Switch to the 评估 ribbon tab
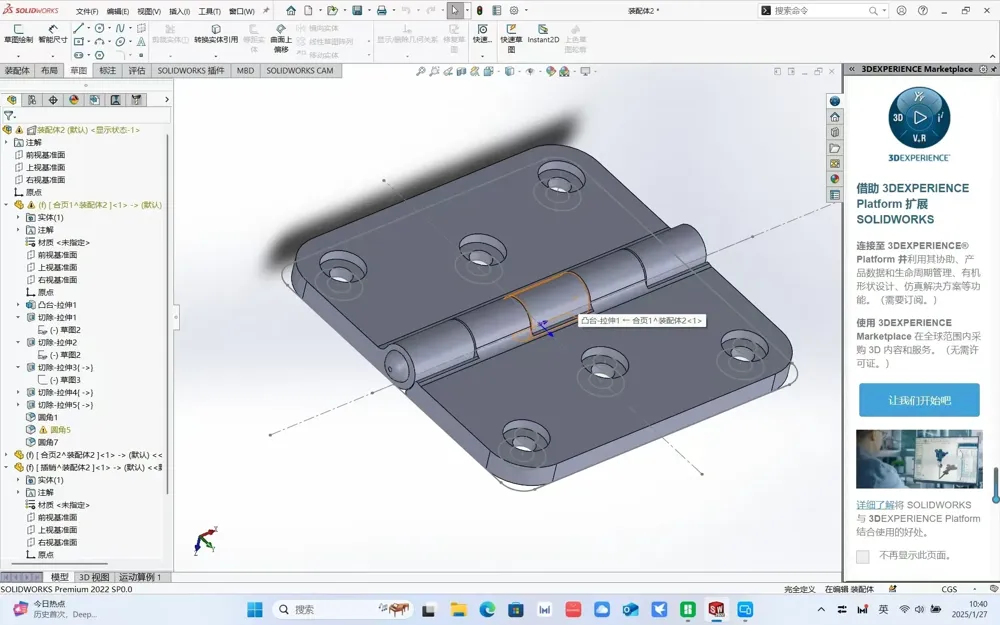Image resolution: width=1000 pixels, height=625 pixels. pyautogui.click(x=136, y=71)
